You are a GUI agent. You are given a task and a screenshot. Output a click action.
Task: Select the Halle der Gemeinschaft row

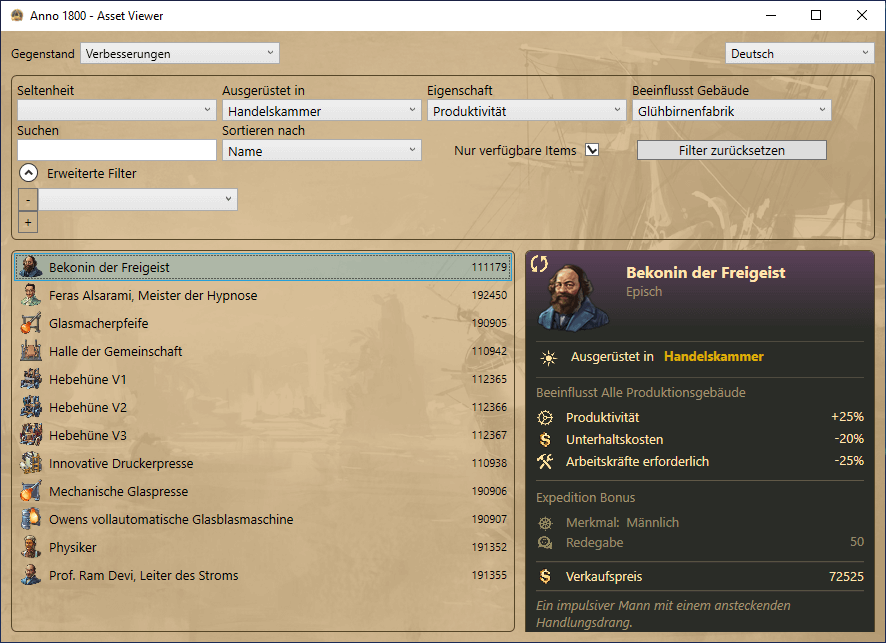click(263, 351)
